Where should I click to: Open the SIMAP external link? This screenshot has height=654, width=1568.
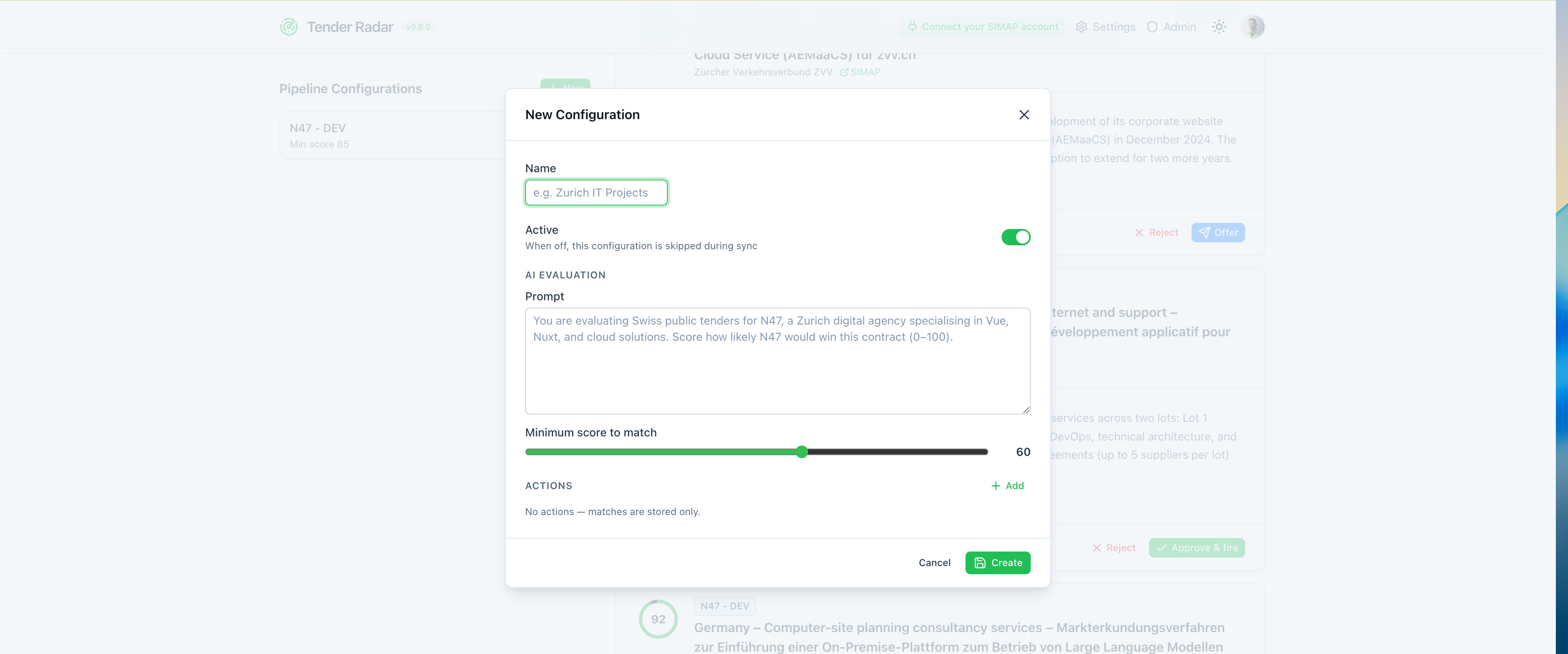pos(860,72)
